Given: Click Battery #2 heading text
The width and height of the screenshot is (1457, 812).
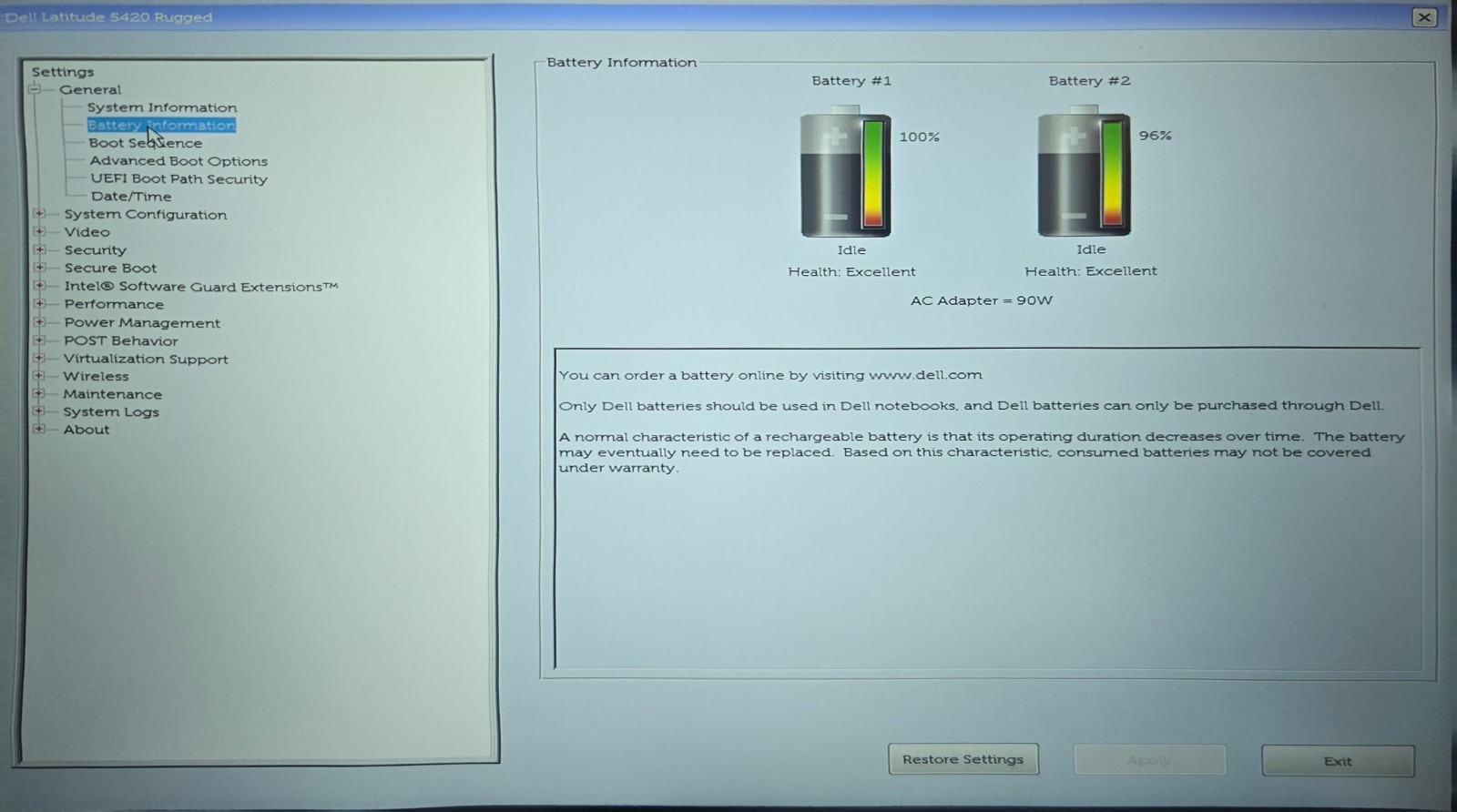Looking at the screenshot, I should [x=1089, y=80].
